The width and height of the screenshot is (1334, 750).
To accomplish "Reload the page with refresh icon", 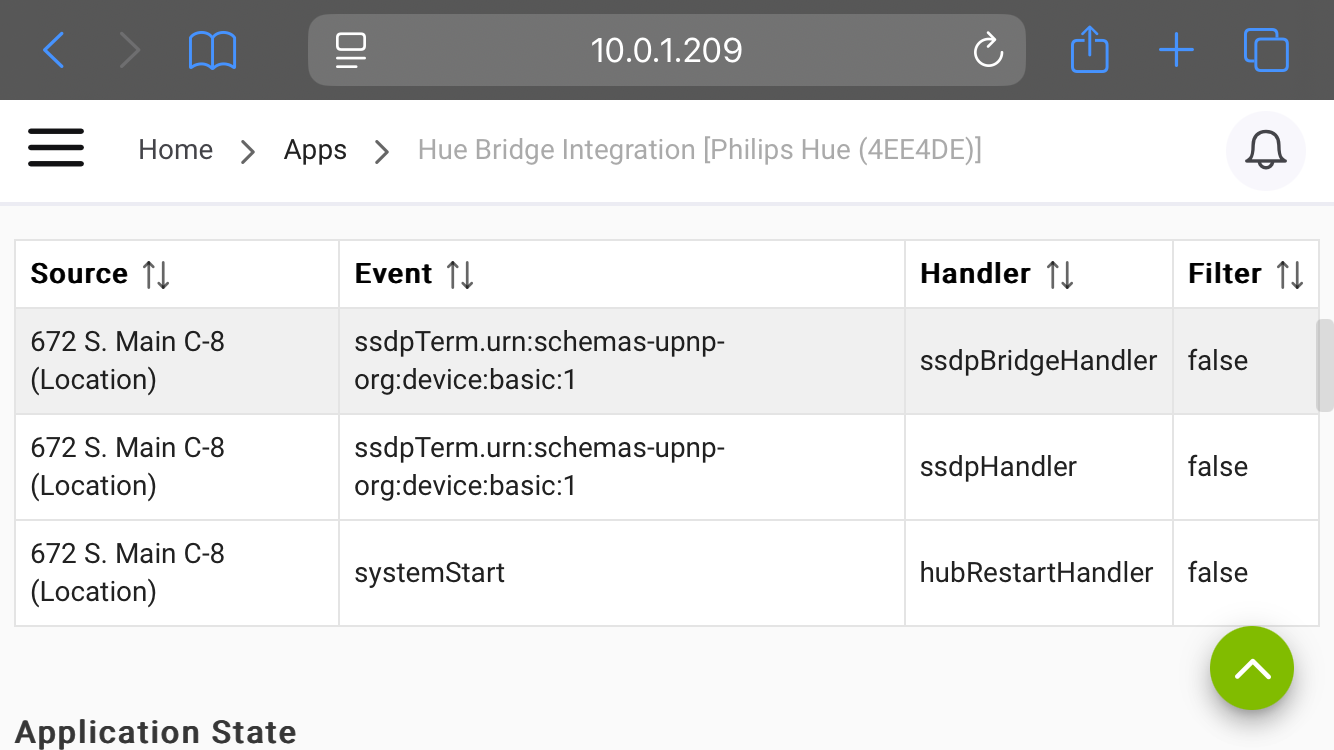I will (988, 50).
